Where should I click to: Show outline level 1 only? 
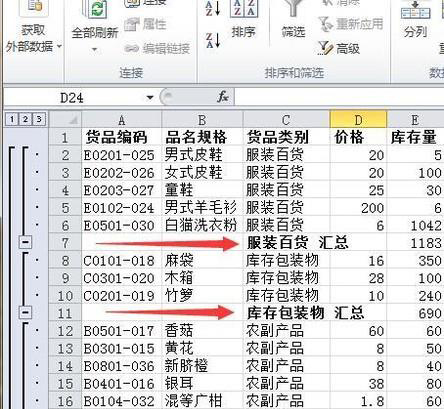point(12,119)
